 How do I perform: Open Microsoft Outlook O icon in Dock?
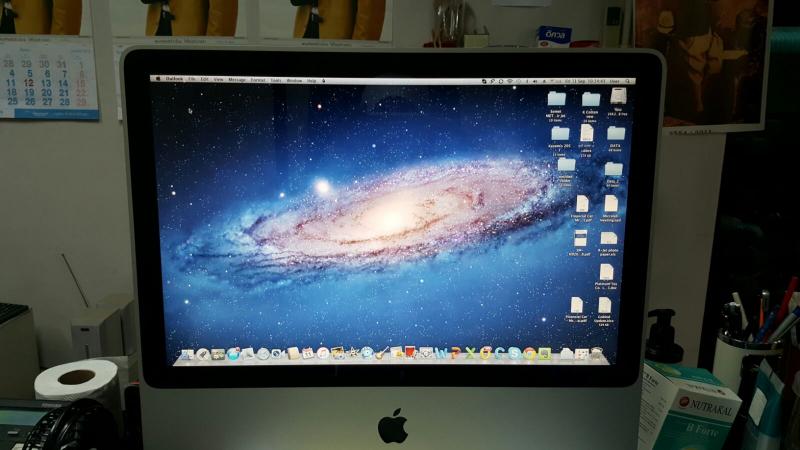point(485,353)
